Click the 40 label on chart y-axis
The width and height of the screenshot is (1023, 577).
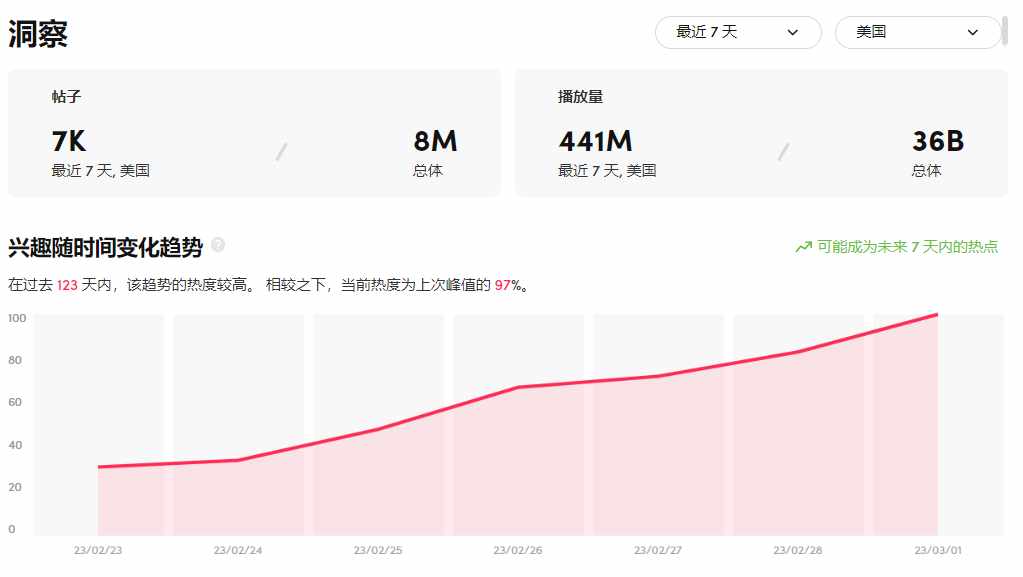click(15, 445)
